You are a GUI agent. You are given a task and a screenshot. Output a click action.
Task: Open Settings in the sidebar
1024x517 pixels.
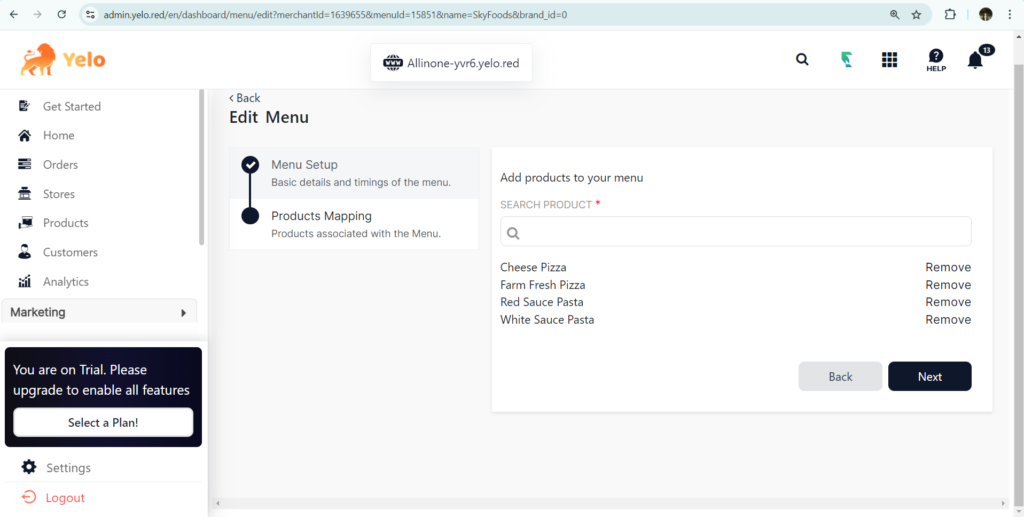[69, 467]
